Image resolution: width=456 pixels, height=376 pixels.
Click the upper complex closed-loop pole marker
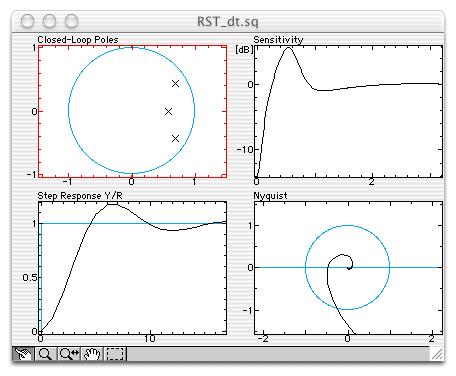tap(175, 84)
